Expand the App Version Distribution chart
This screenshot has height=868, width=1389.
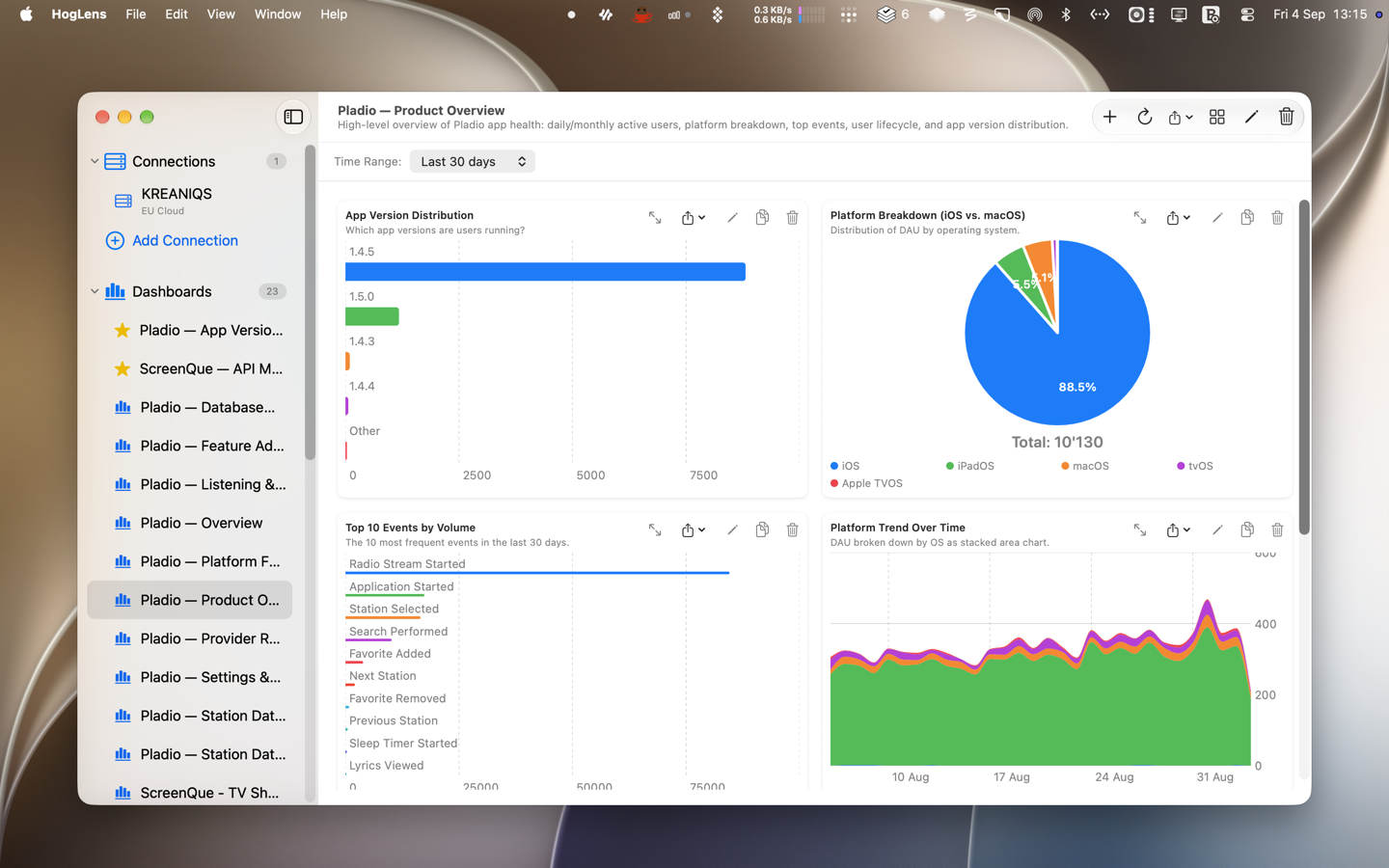655,218
